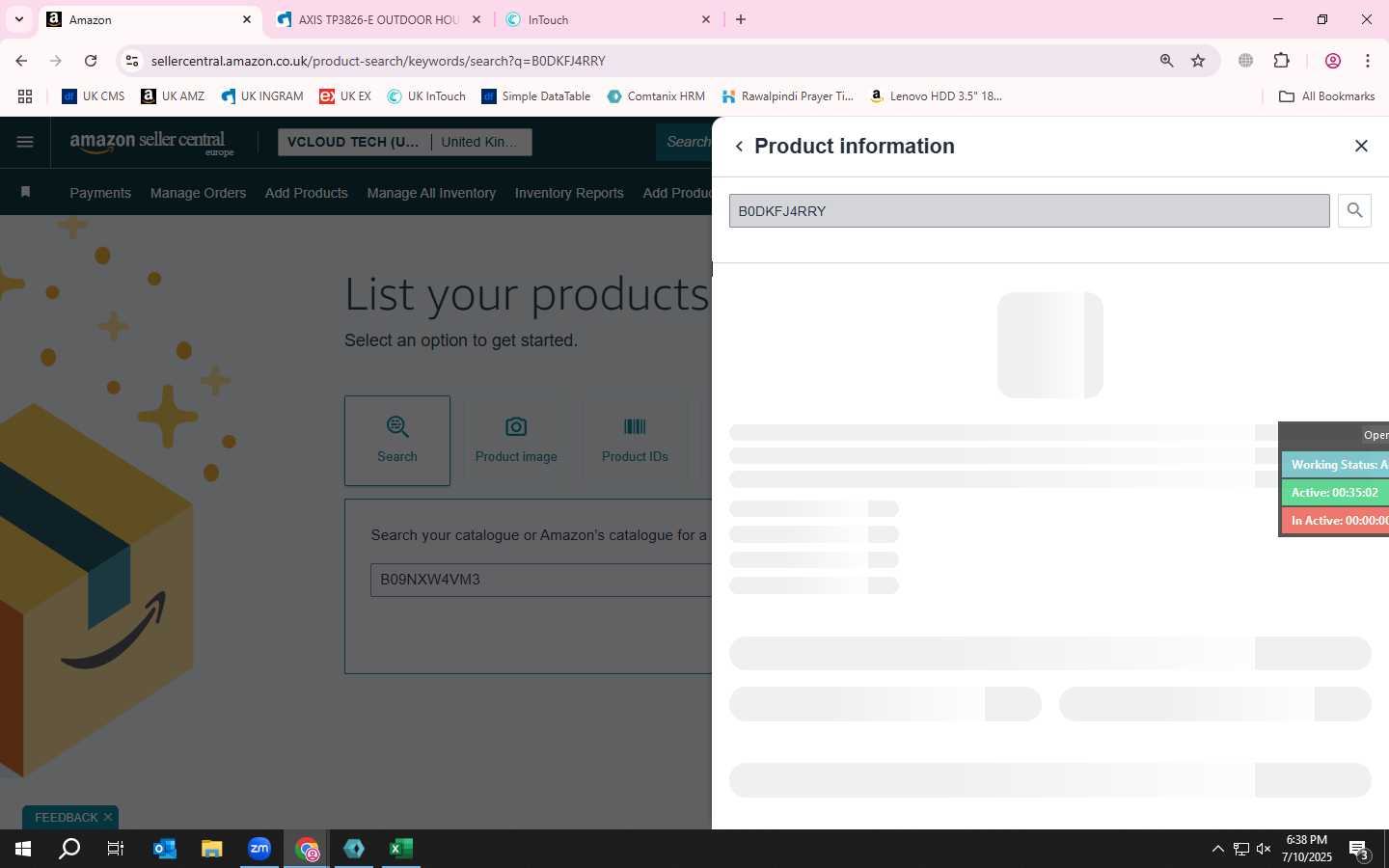The width and height of the screenshot is (1389, 868).
Task: Close the InTouch tab
Action: tap(706, 19)
